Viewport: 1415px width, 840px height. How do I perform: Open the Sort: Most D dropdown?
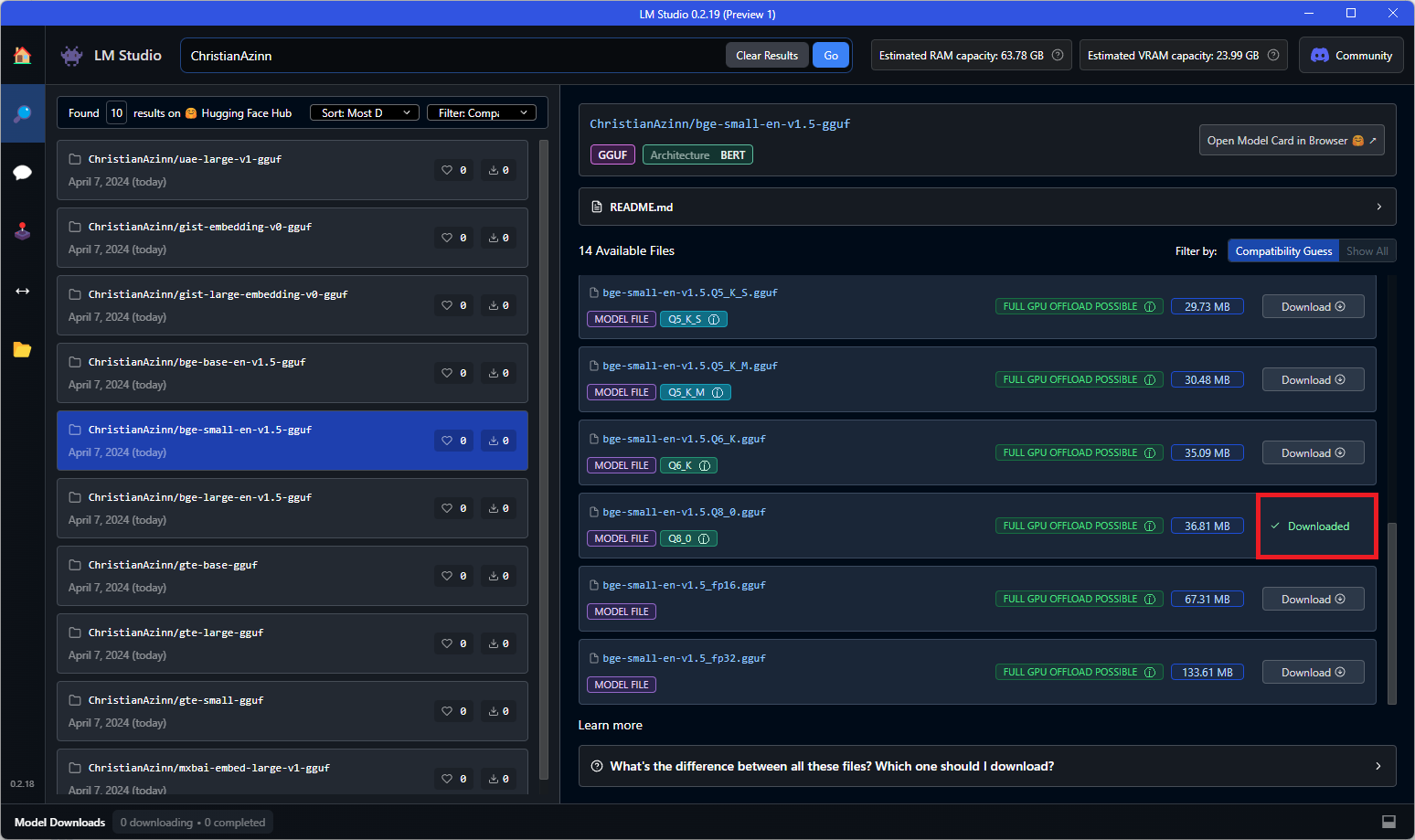365,113
